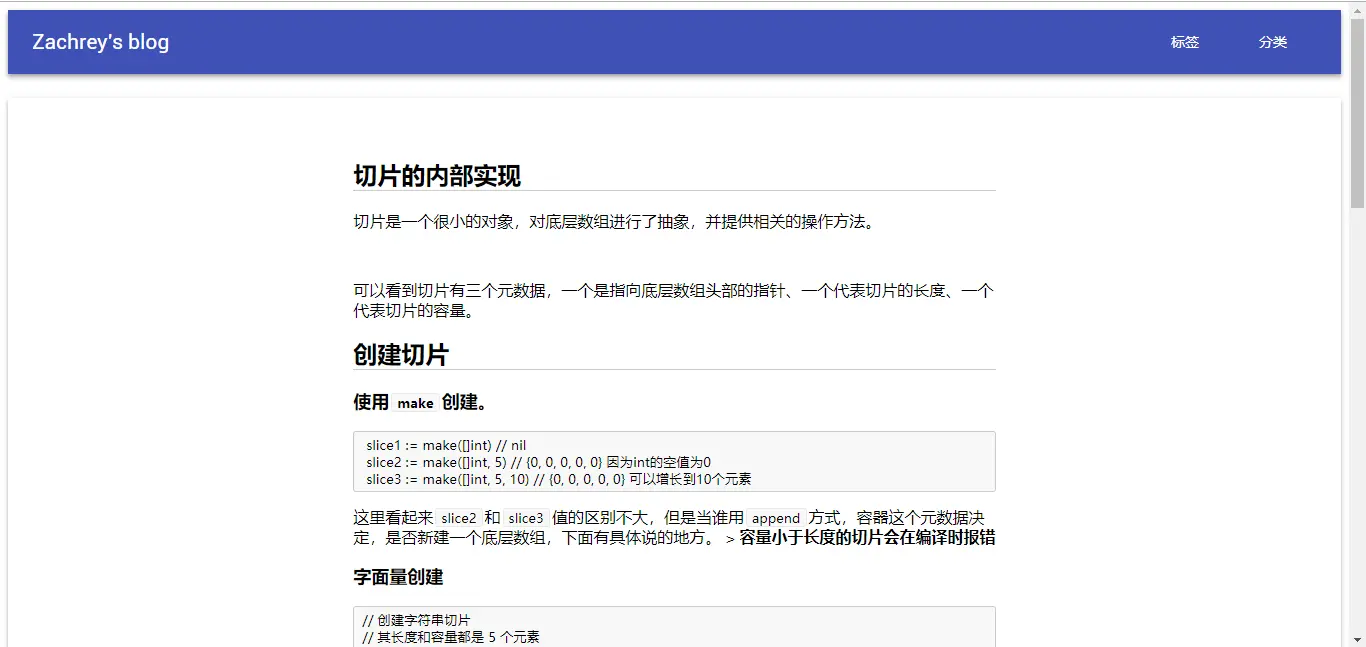Viewport: 1366px width, 647px height.
Task: Click the inline code slice3
Action: point(527,517)
